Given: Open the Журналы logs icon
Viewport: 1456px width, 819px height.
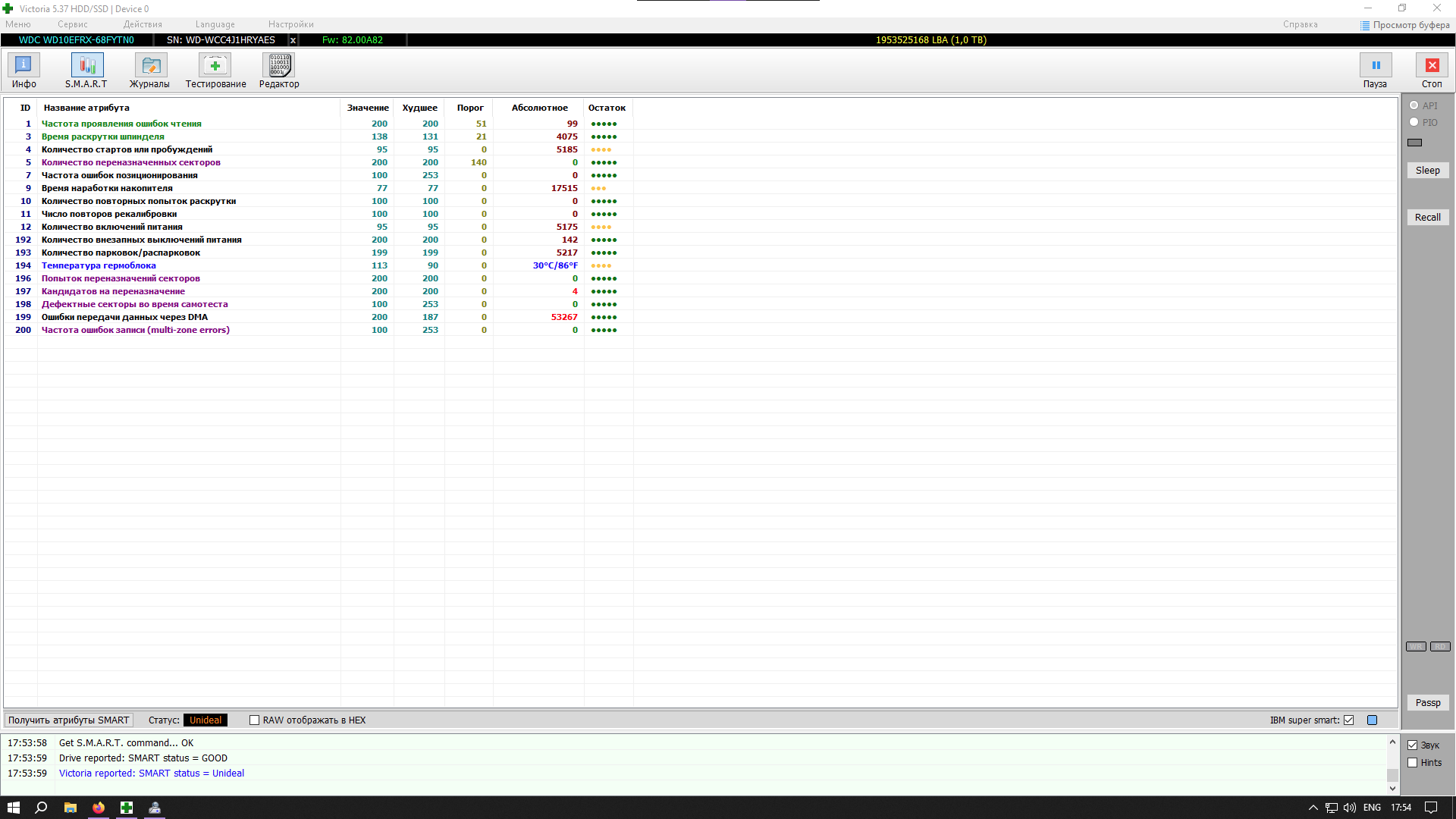Looking at the screenshot, I should (150, 65).
